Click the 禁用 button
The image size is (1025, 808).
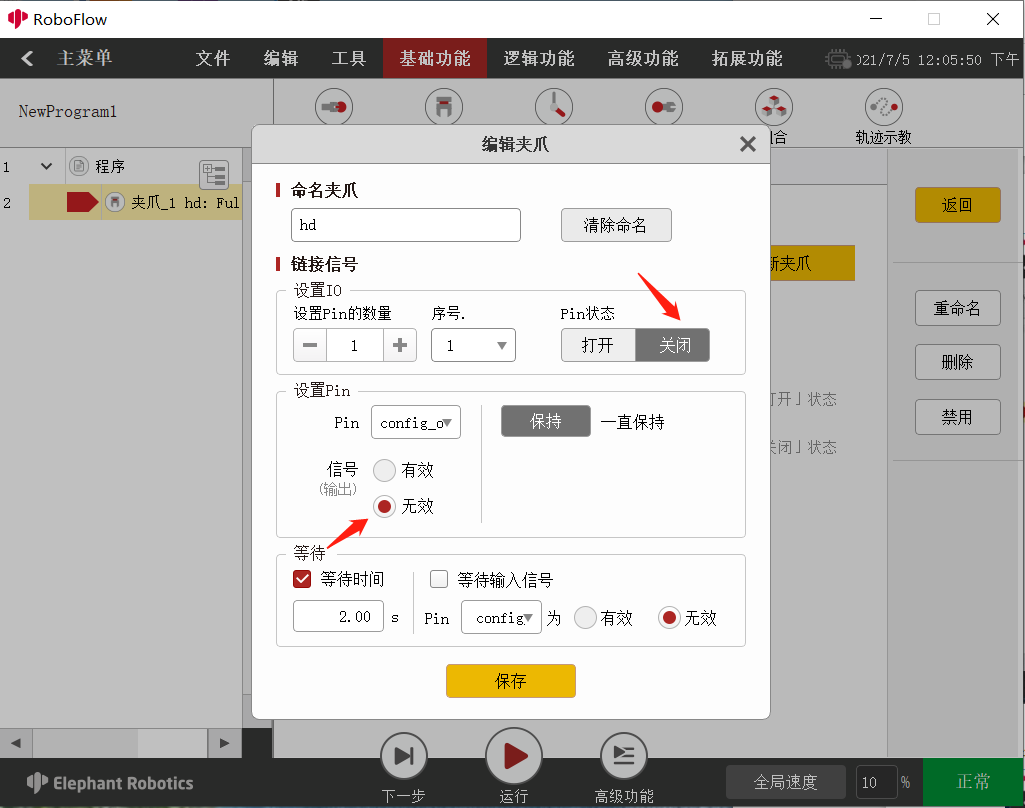click(x=957, y=417)
